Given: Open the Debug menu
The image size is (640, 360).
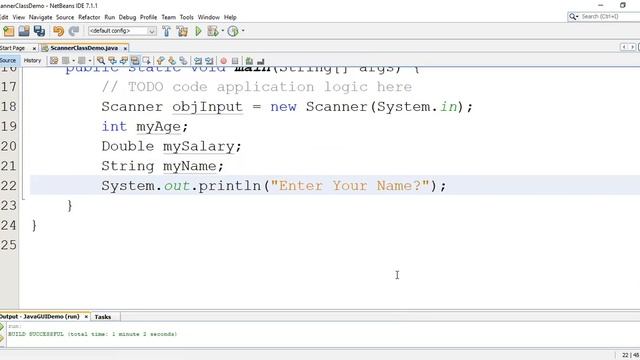Looking at the screenshot, I should (x=127, y=17).
